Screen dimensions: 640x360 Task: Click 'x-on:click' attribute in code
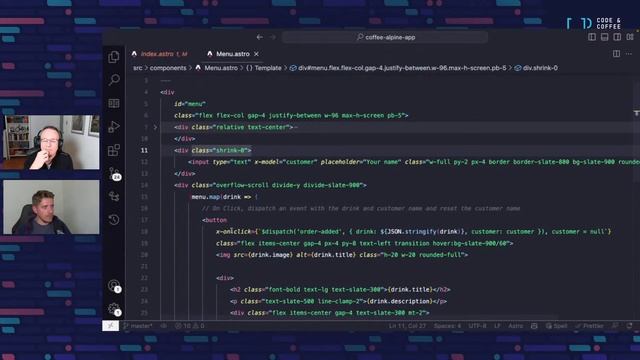pyautogui.click(x=233, y=232)
